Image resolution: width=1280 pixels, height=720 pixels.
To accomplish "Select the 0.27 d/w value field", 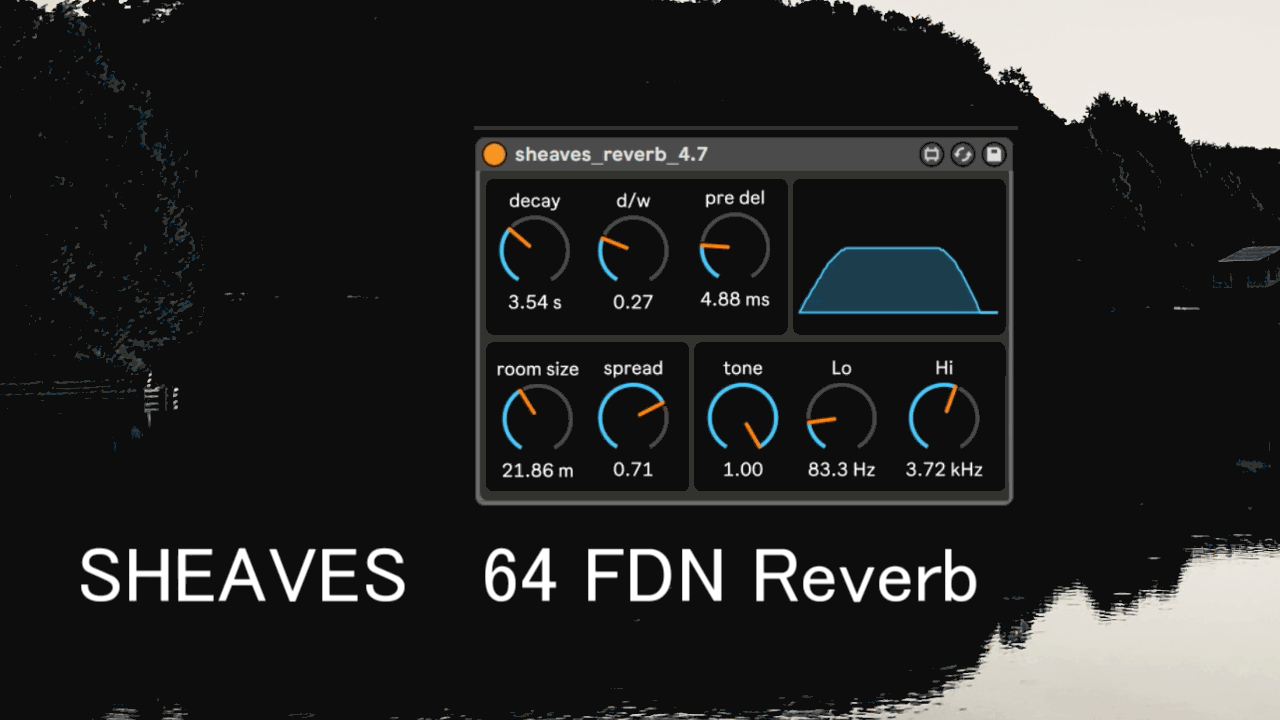I will 633,302.
